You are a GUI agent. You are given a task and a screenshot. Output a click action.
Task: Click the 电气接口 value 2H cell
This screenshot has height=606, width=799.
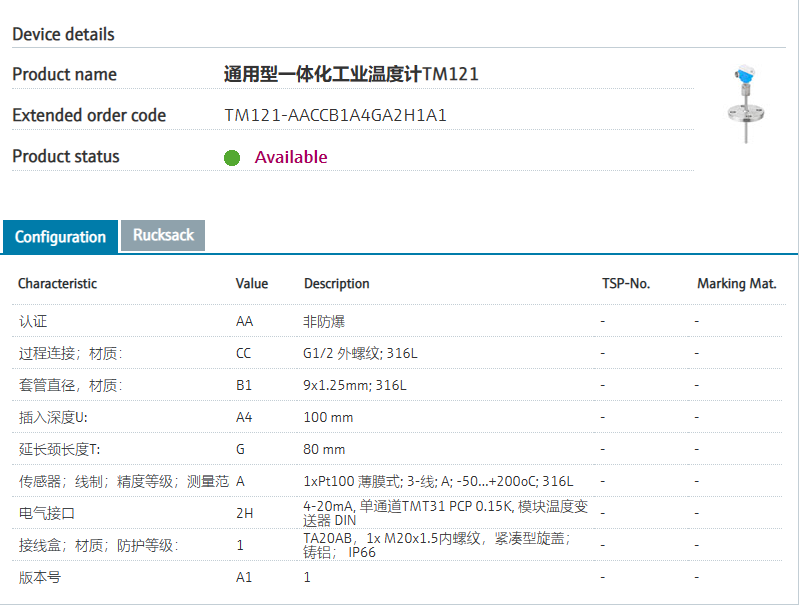[x=244, y=514]
